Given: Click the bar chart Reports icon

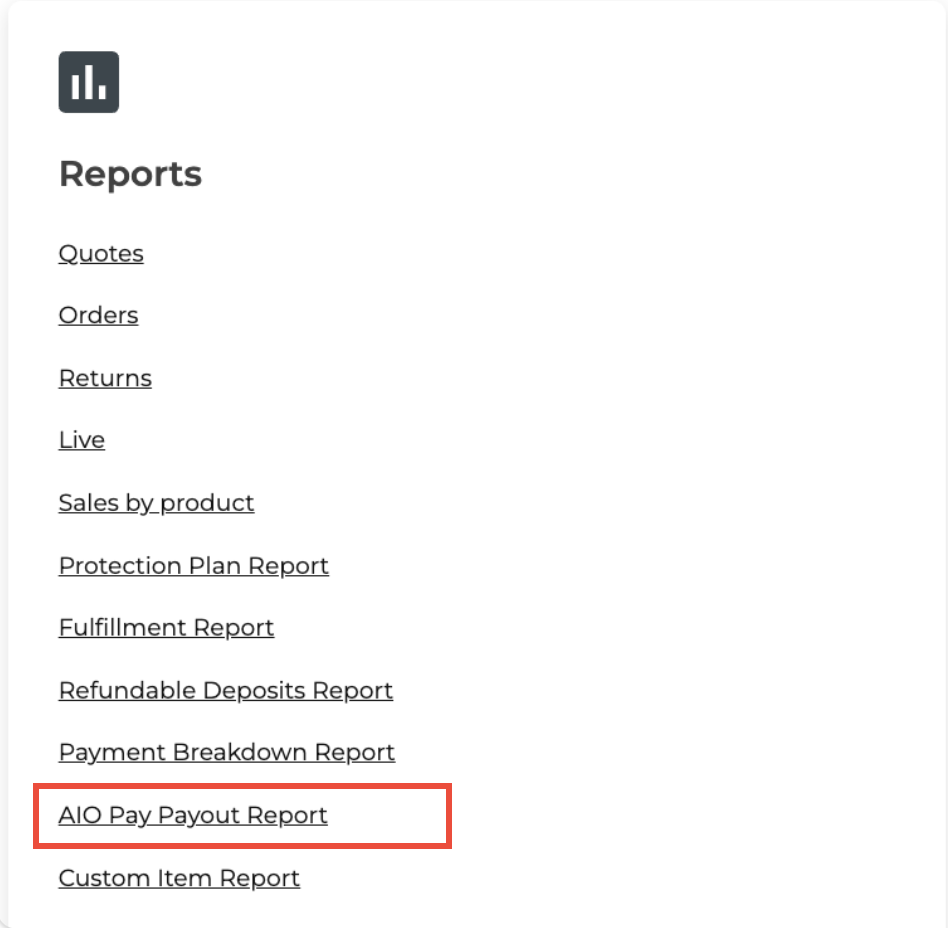Looking at the screenshot, I should pyautogui.click(x=89, y=82).
